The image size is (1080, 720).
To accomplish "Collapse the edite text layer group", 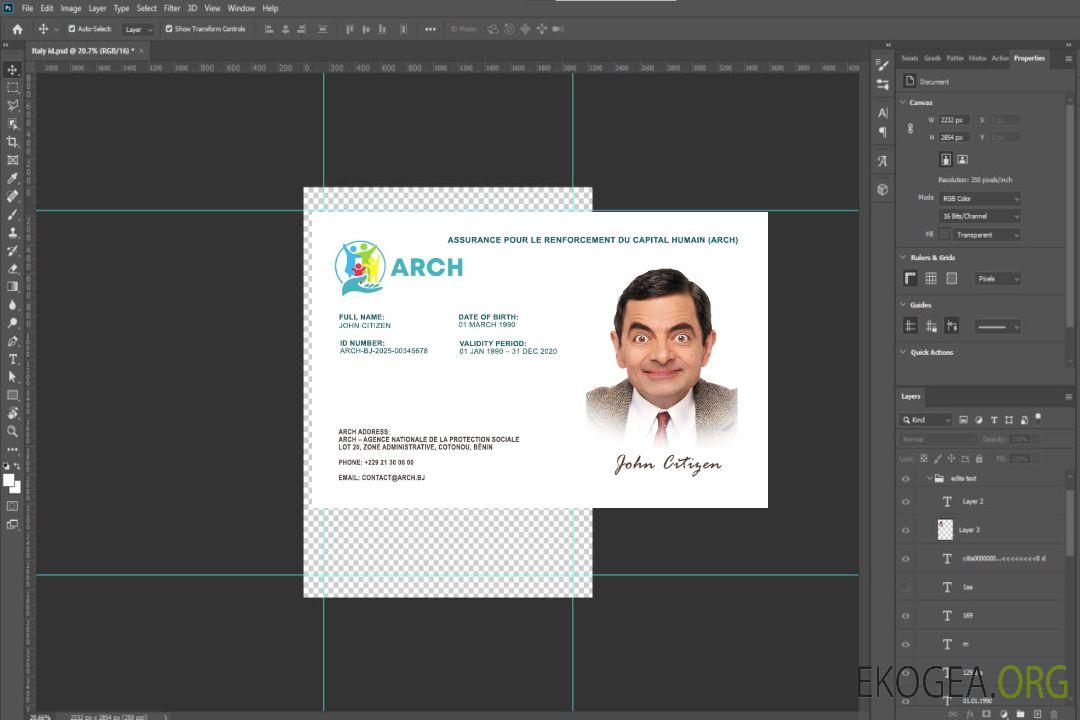I will [928, 479].
